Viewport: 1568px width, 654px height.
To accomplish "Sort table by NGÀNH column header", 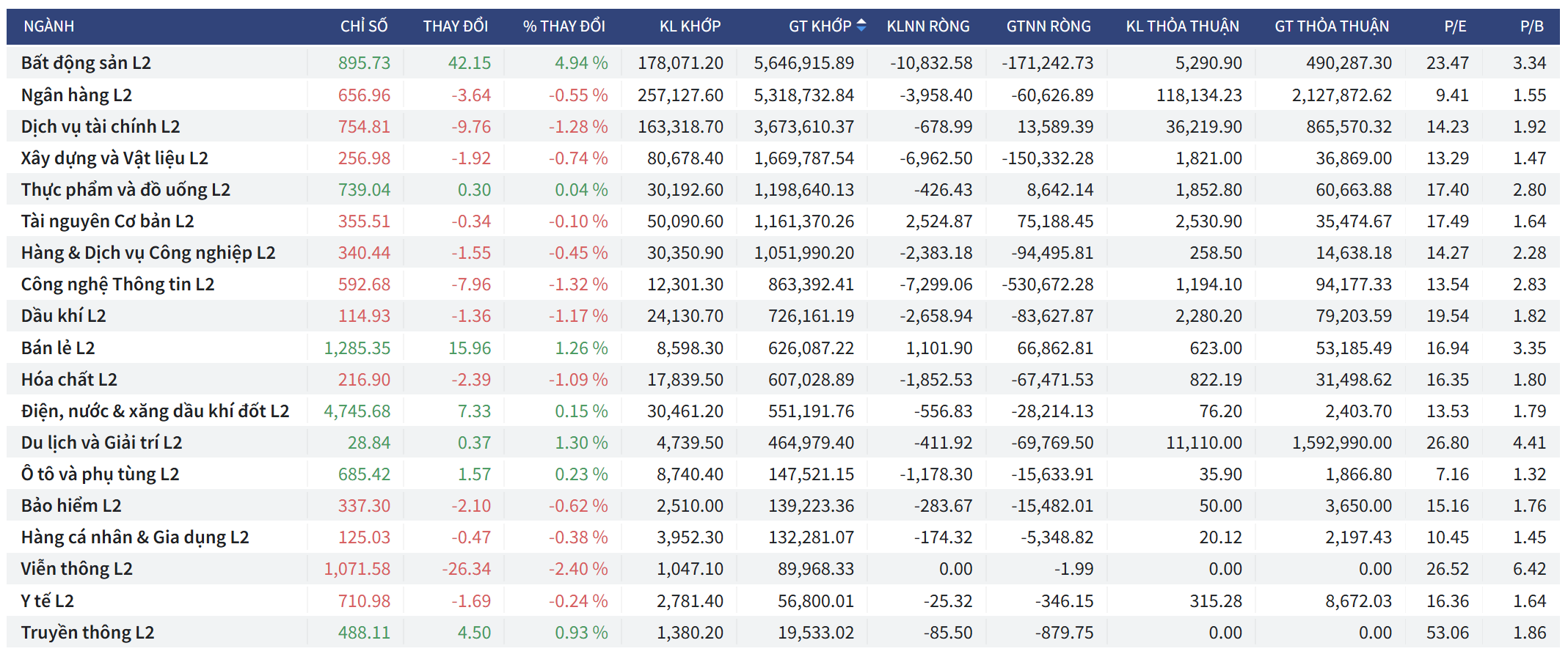I will click(x=49, y=26).
